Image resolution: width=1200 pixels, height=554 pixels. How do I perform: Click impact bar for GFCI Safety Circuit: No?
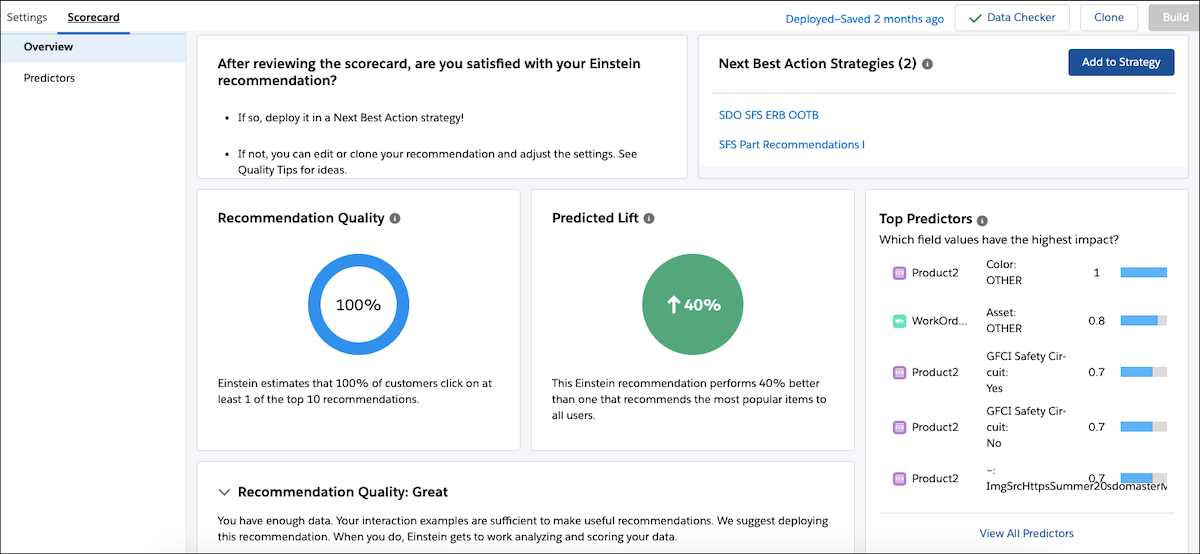1144,427
